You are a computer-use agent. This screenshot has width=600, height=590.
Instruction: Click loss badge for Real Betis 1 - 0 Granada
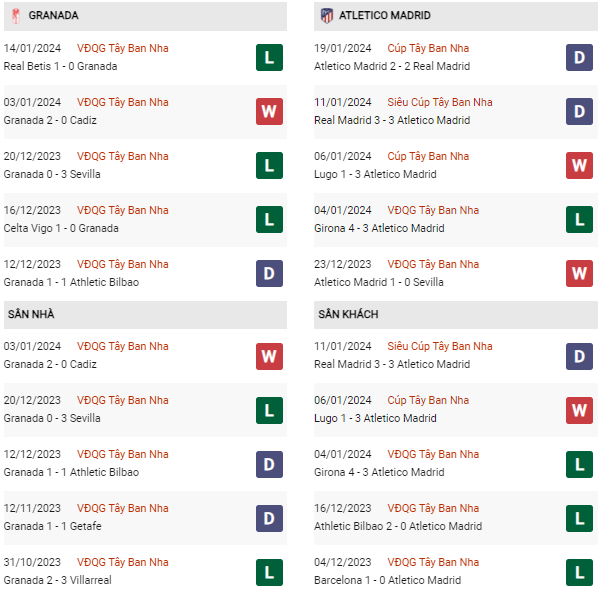tap(268, 57)
